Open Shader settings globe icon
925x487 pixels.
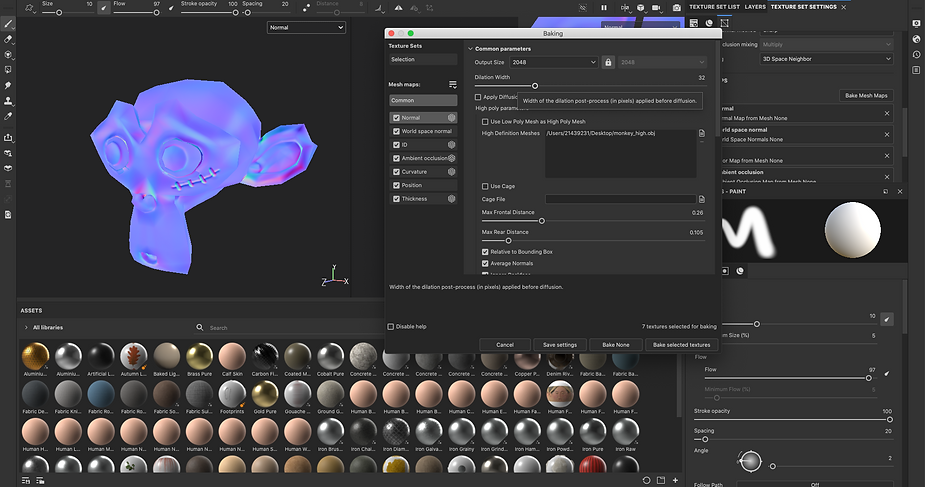(916, 39)
